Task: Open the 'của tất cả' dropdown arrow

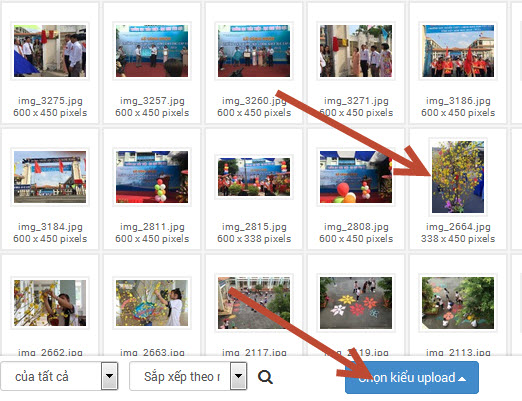Action: coord(110,376)
